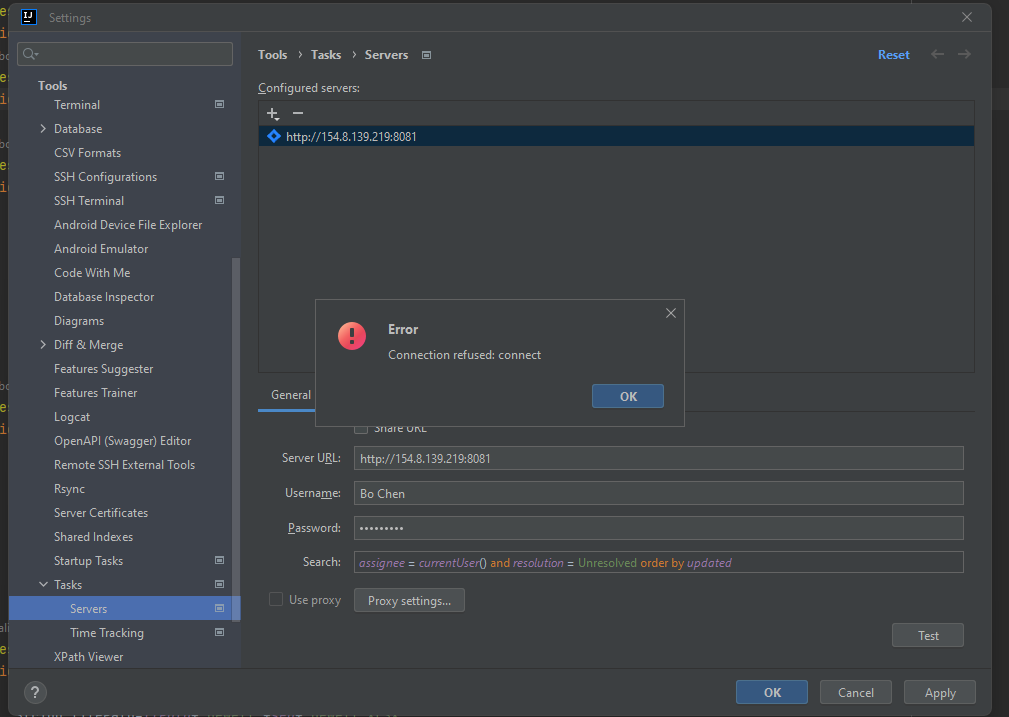Switch to the General tab
The height and width of the screenshot is (717, 1009).
pyautogui.click(x=290, y=395)
